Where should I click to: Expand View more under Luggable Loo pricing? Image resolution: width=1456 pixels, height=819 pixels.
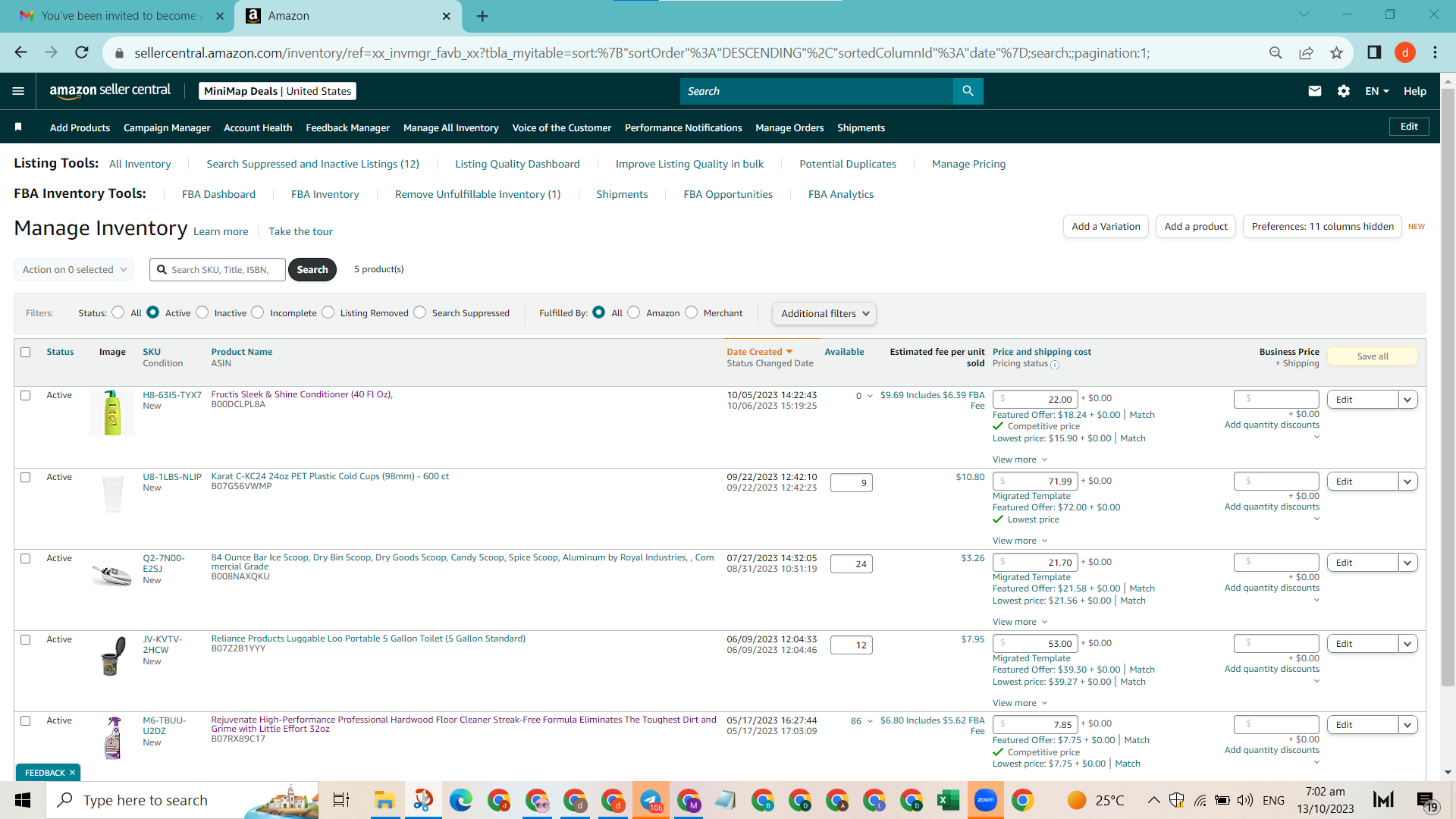[1020, 703]
